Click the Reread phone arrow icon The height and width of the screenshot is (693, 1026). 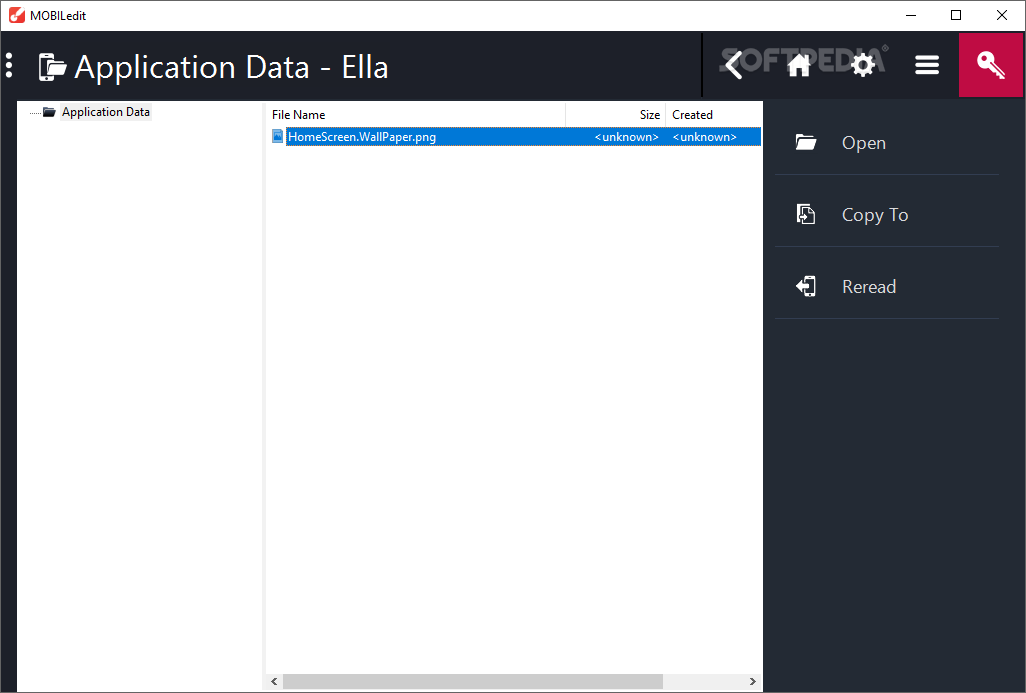point(805,286)
